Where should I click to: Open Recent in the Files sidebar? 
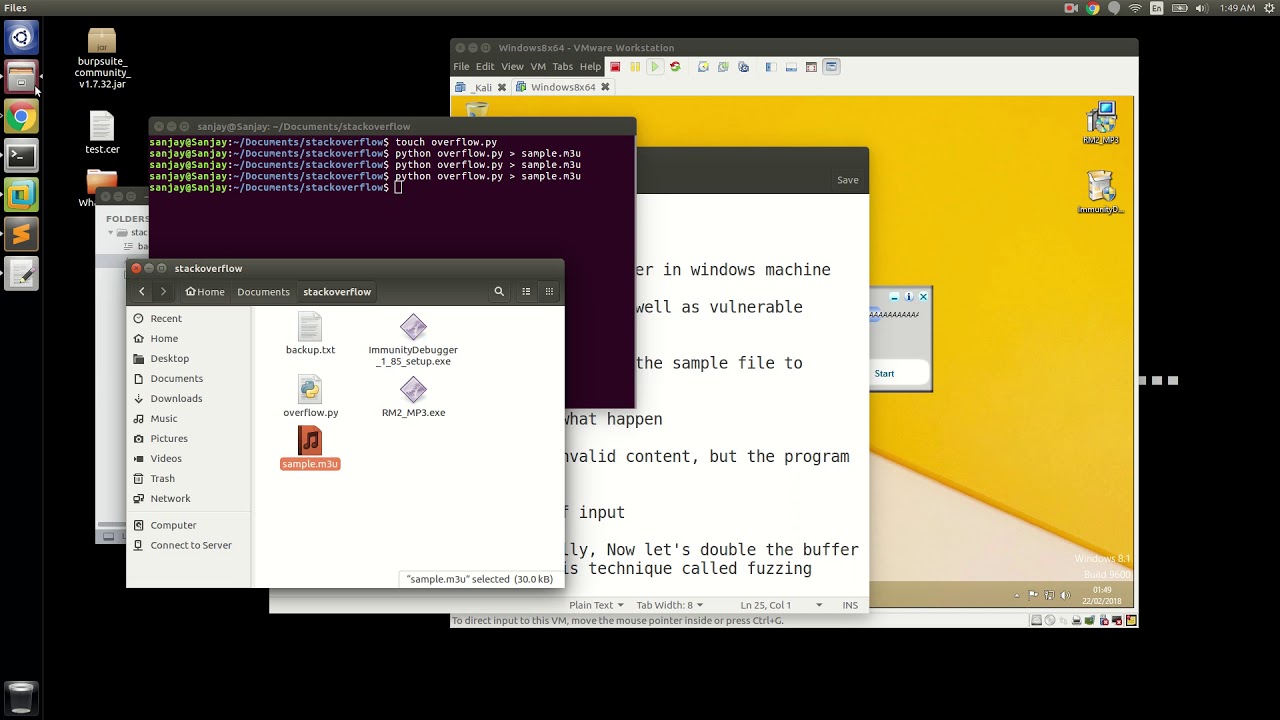tap(166, 318)
